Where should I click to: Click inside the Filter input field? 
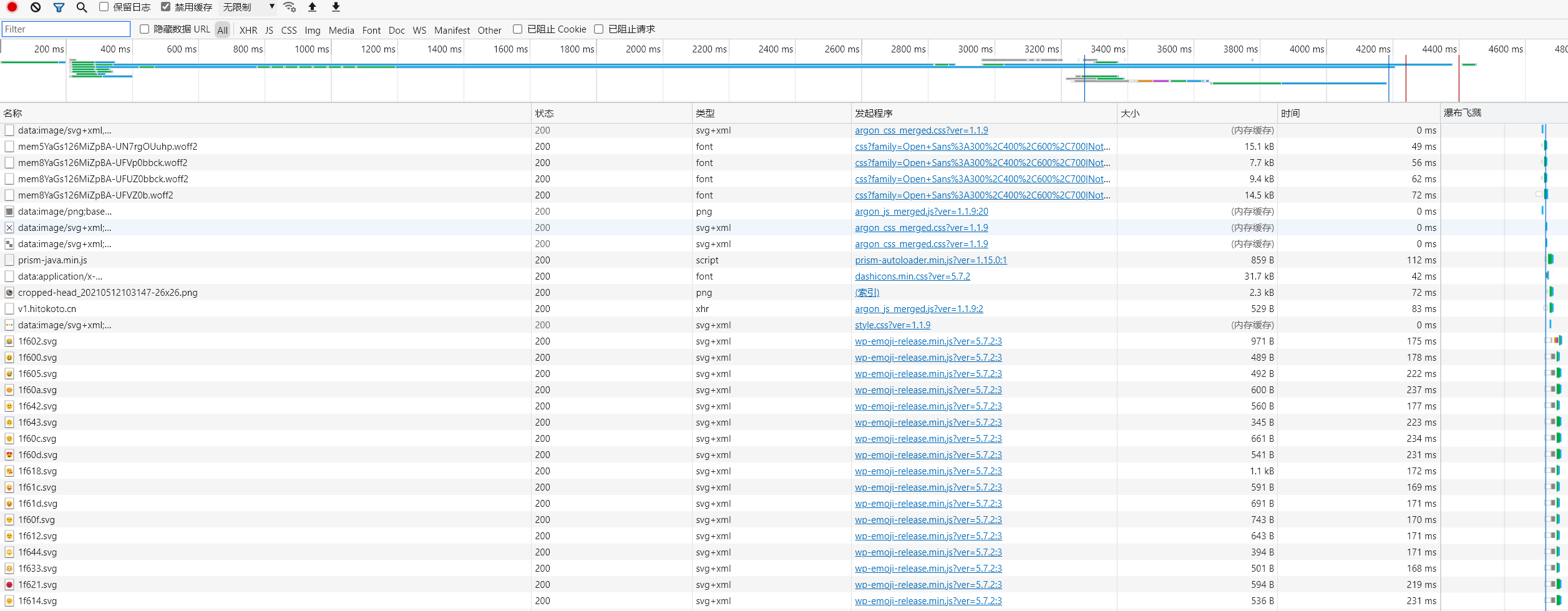(66, 29)
